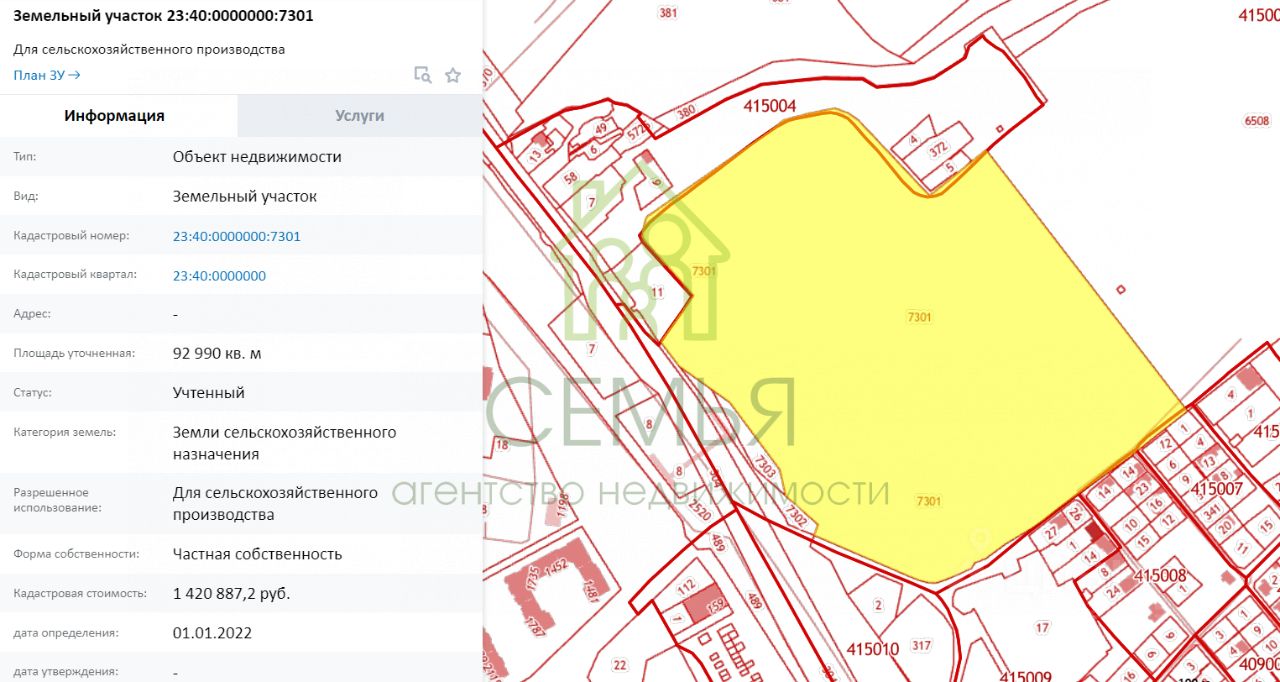
Task: Open the Услуги tab
Action: 359,116
